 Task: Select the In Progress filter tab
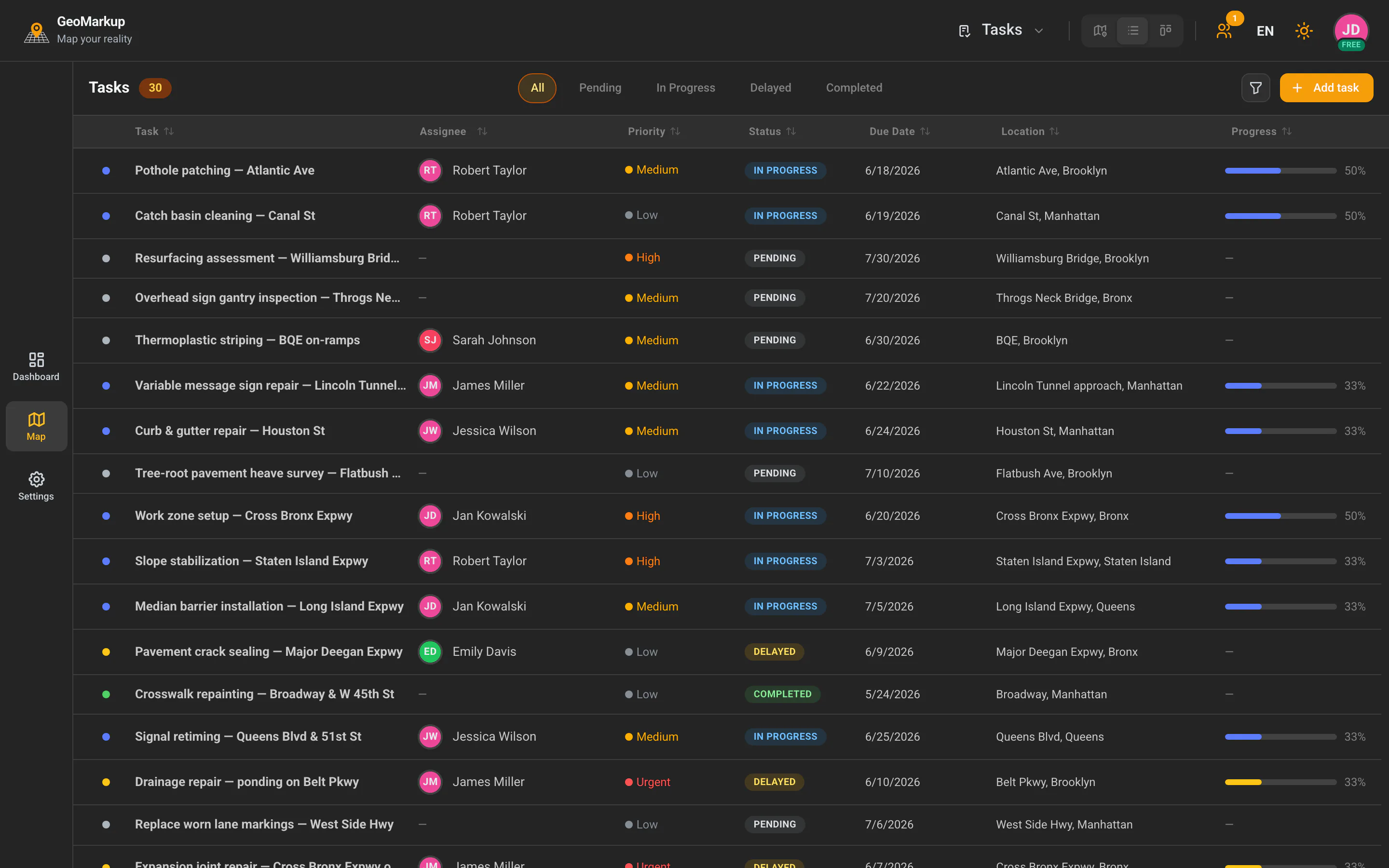(685, 88)
